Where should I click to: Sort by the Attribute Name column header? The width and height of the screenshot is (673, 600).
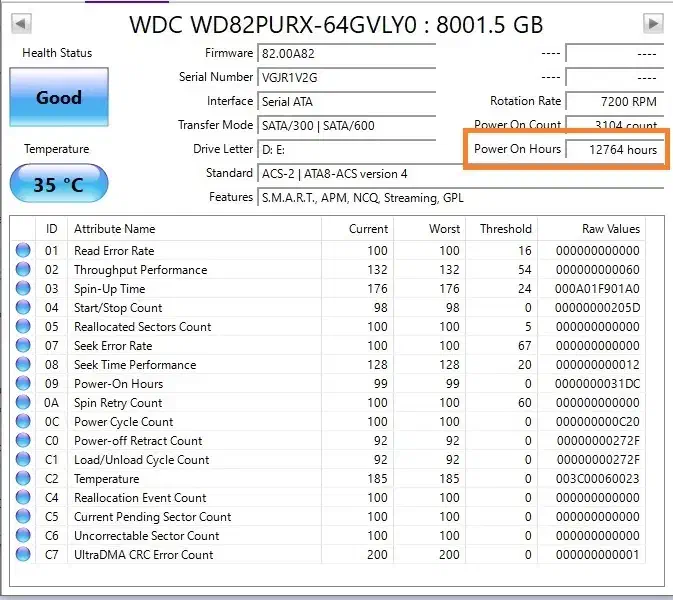pyautogui.click(x=115, y=229)
